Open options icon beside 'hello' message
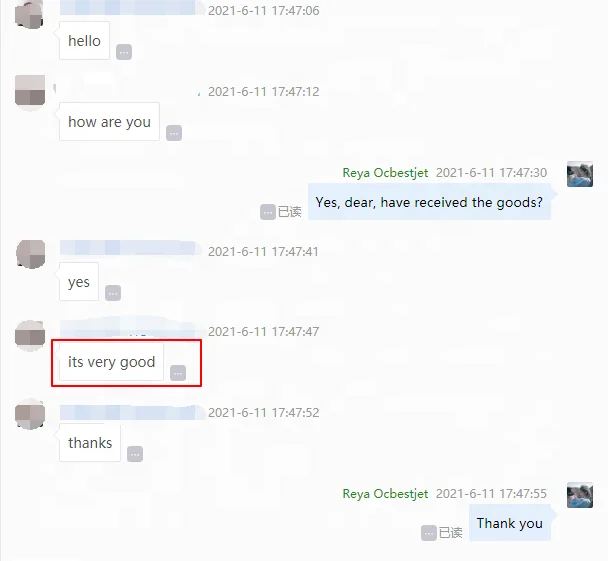Viewport: 608px width, 561px height. 124,52
